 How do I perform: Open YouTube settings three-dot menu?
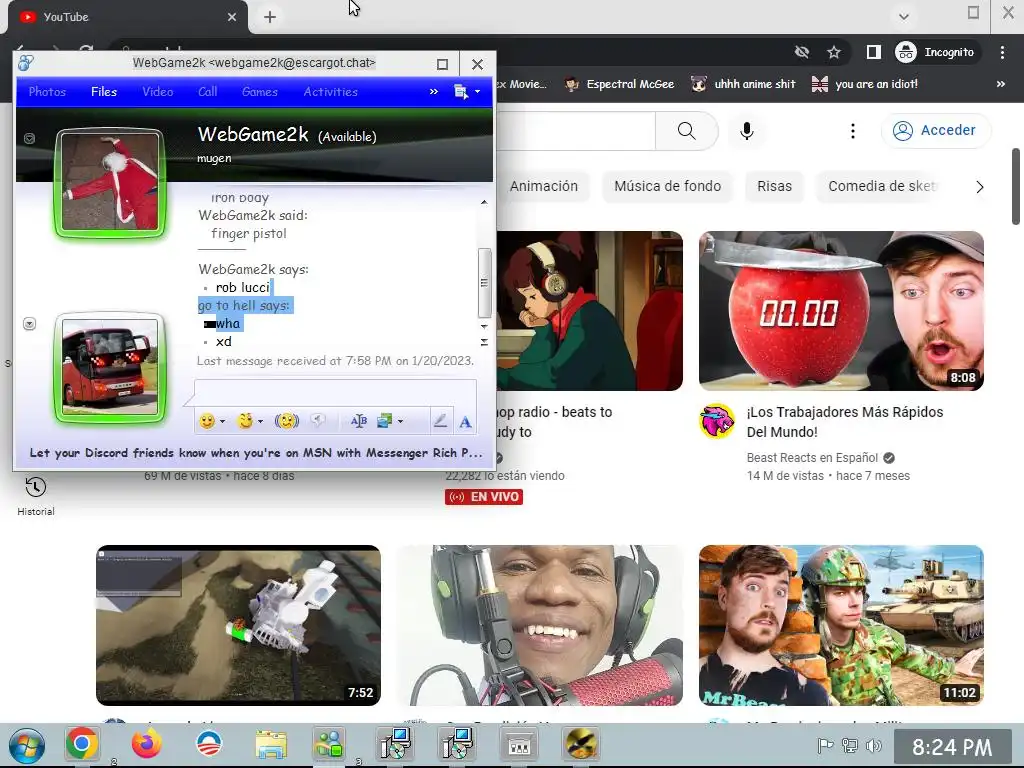(852, 131)
